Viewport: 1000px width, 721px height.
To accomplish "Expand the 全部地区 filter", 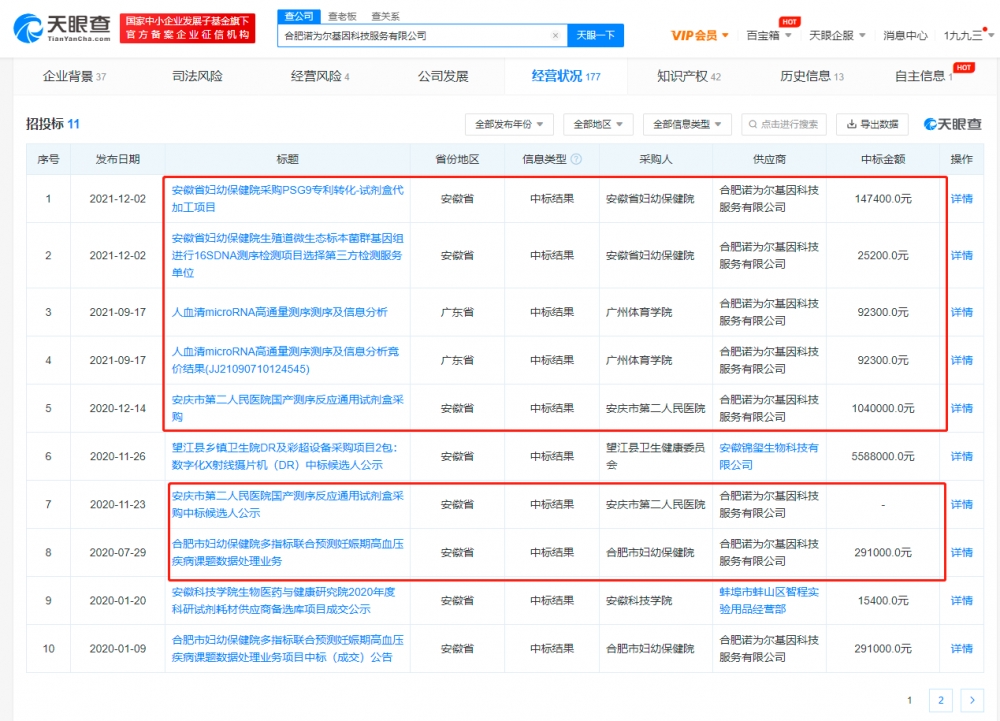I will tap(598, 124).
